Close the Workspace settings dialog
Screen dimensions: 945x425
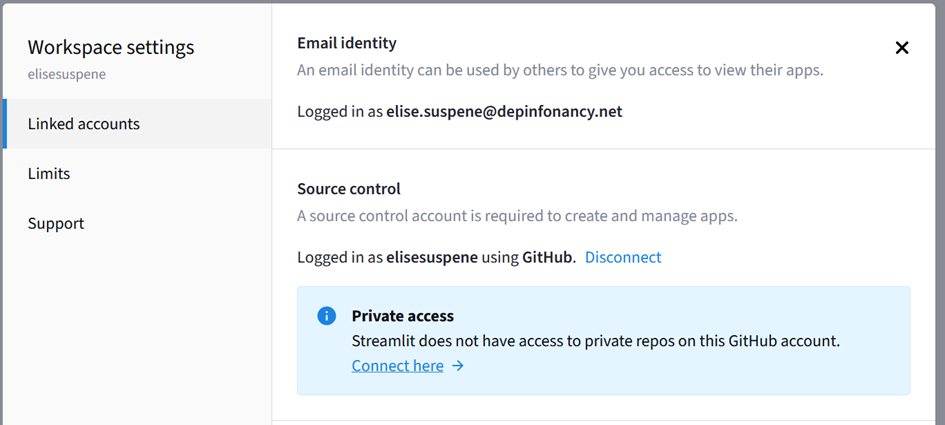click(902, 48)
